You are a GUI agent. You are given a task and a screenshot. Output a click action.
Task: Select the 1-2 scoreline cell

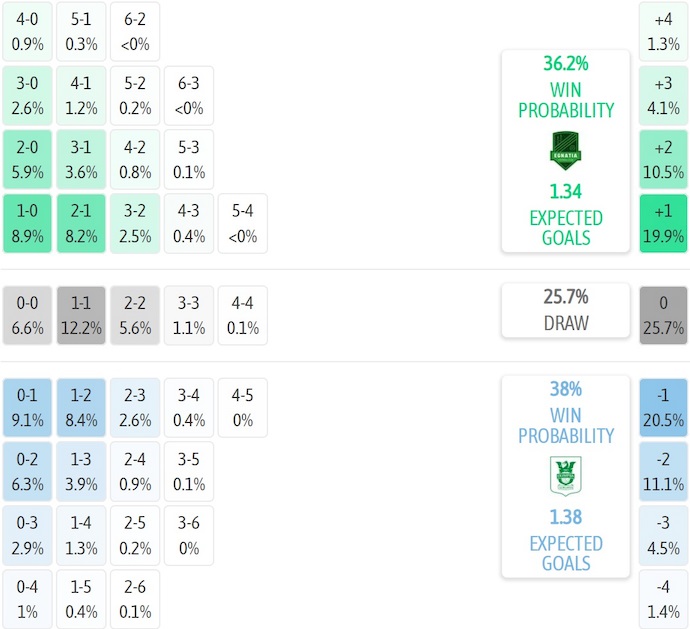click(81, 407)
